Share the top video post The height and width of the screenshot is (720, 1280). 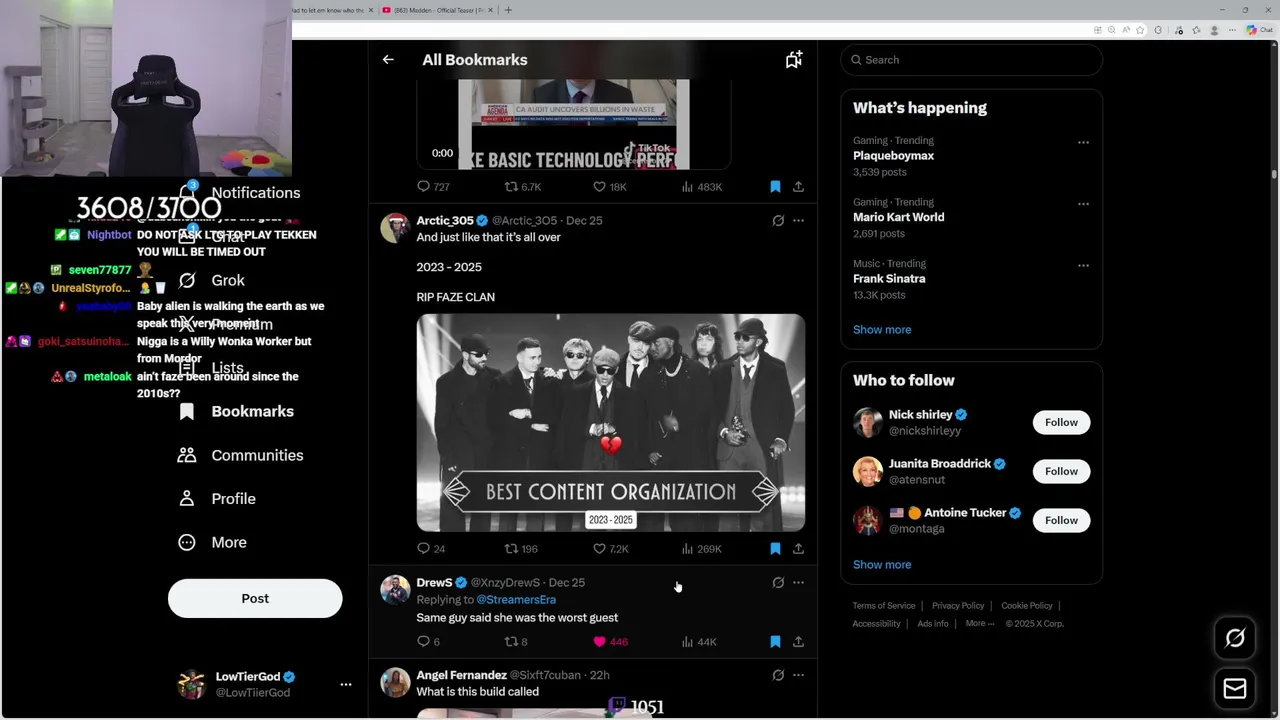[798, 187]
